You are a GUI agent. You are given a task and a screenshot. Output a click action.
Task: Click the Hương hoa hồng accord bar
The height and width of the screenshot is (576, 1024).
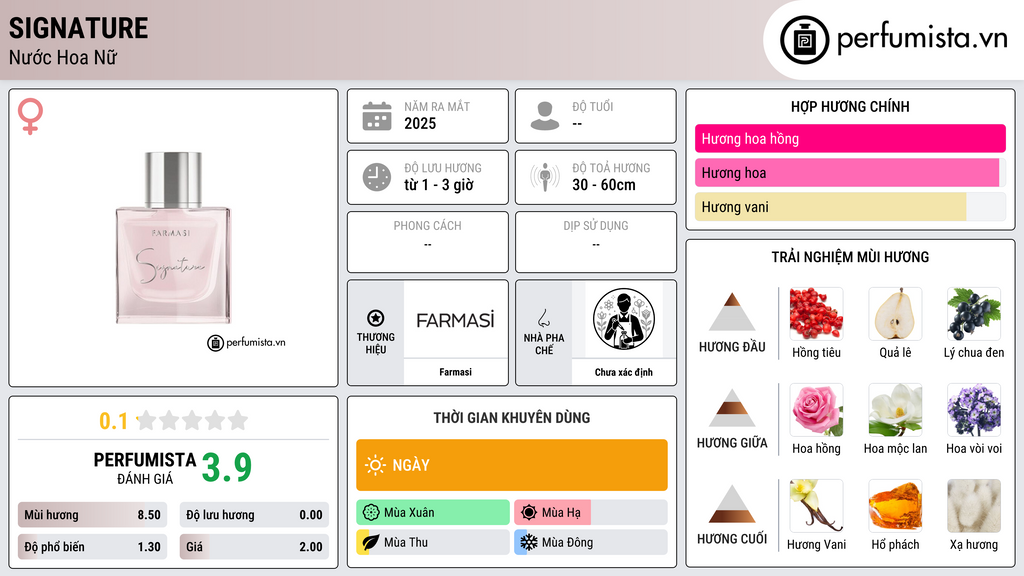click(x=850, y=138)
